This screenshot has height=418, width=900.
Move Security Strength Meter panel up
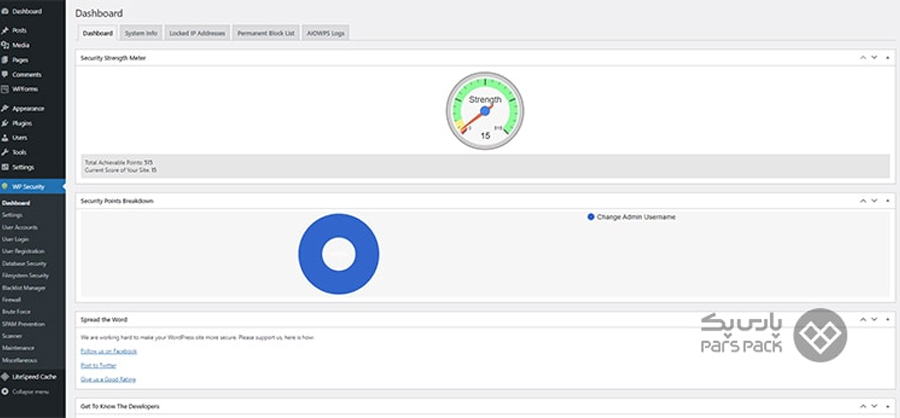863,57
